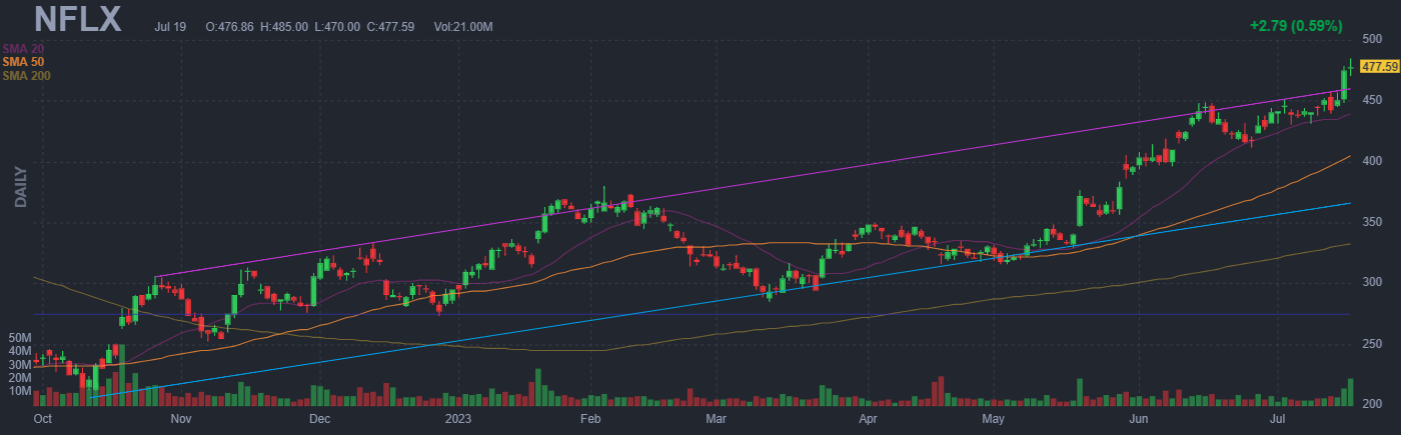Click the 450 price axis label
1401x435 pixels.
[x=1372, y=100]
